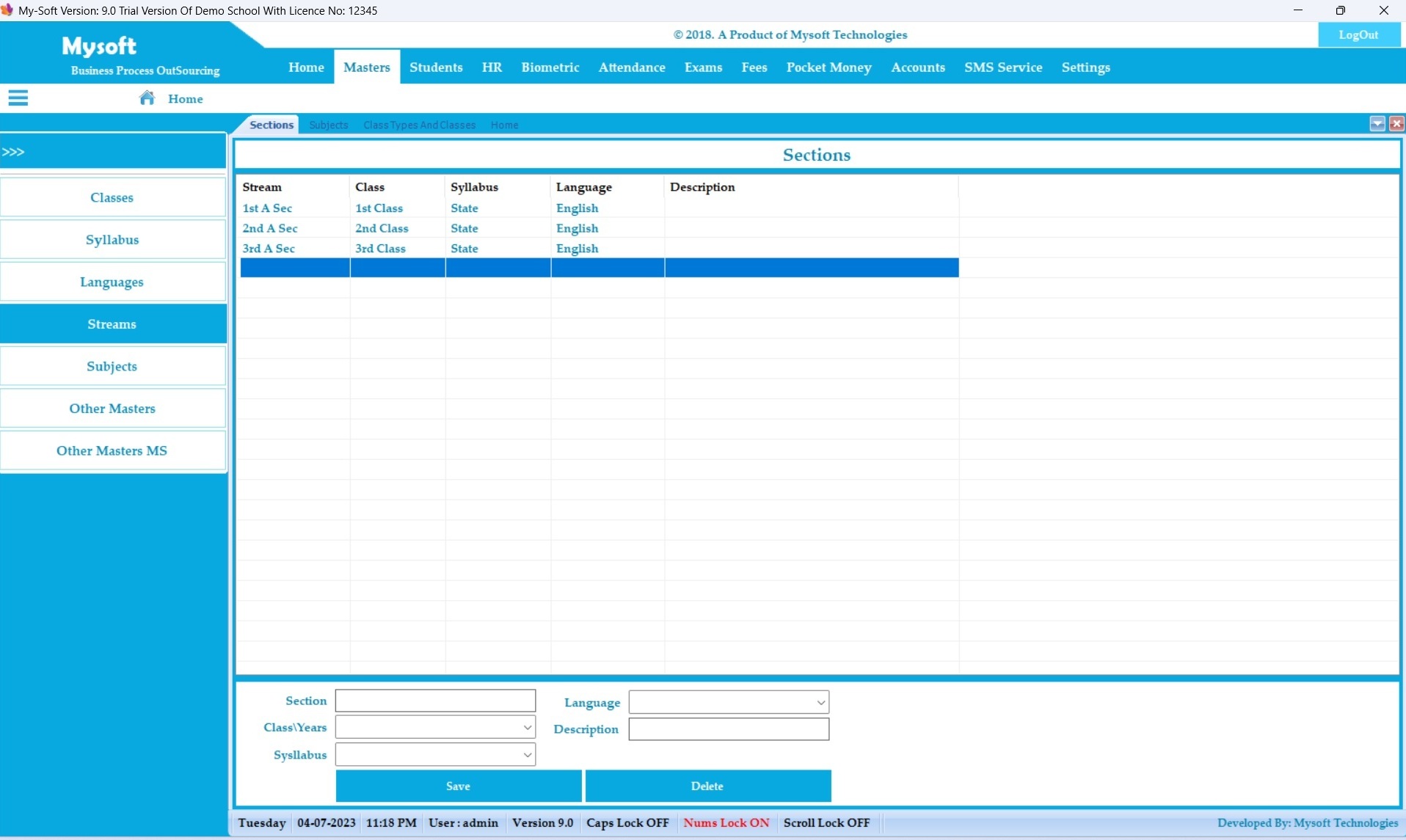Open the Syllabus dropdown list
1406x840 pixels.
pyautogui.click(x=527, y=755)
